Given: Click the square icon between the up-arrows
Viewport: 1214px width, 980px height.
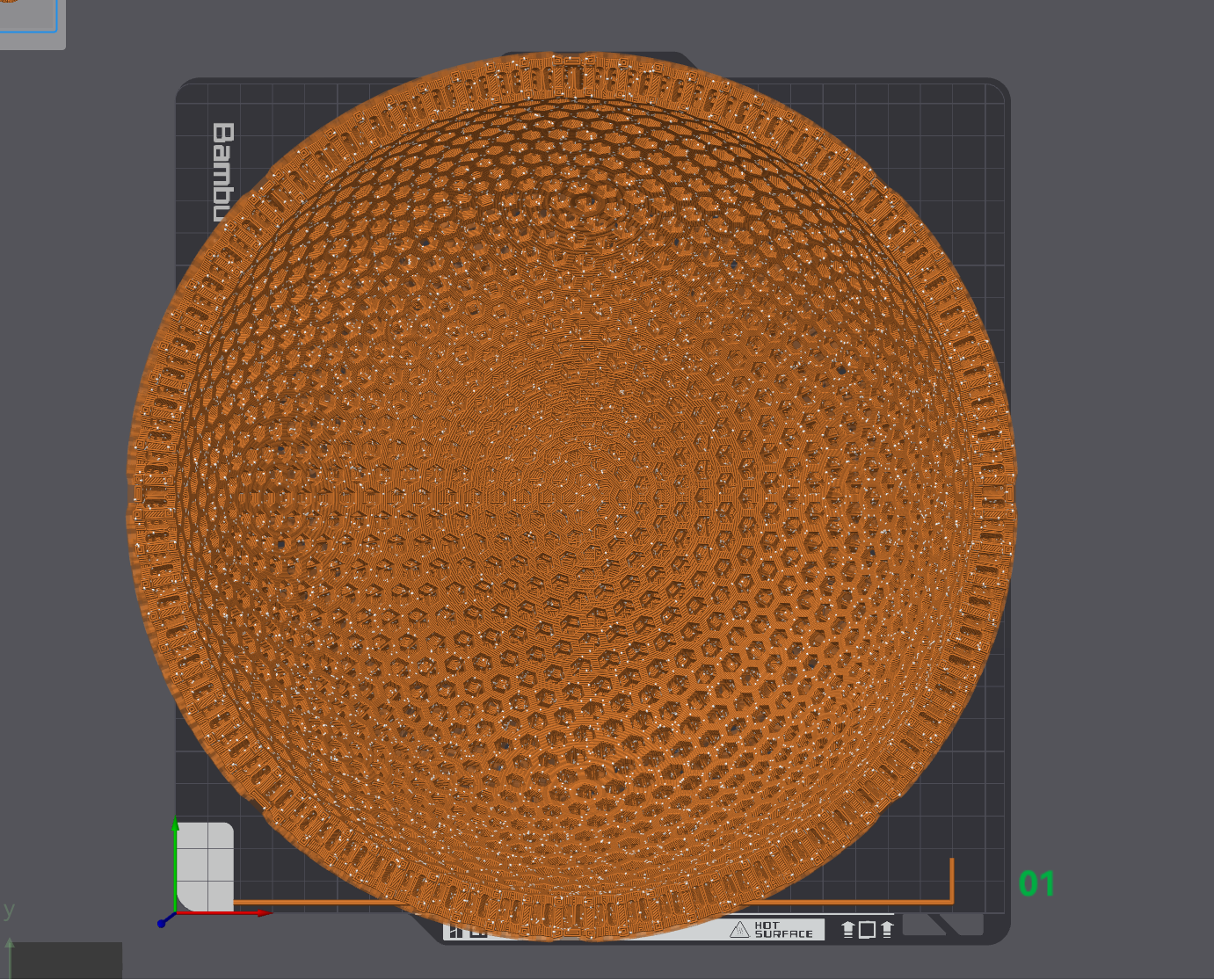Looking at the screenshot, I should point(868,930).
